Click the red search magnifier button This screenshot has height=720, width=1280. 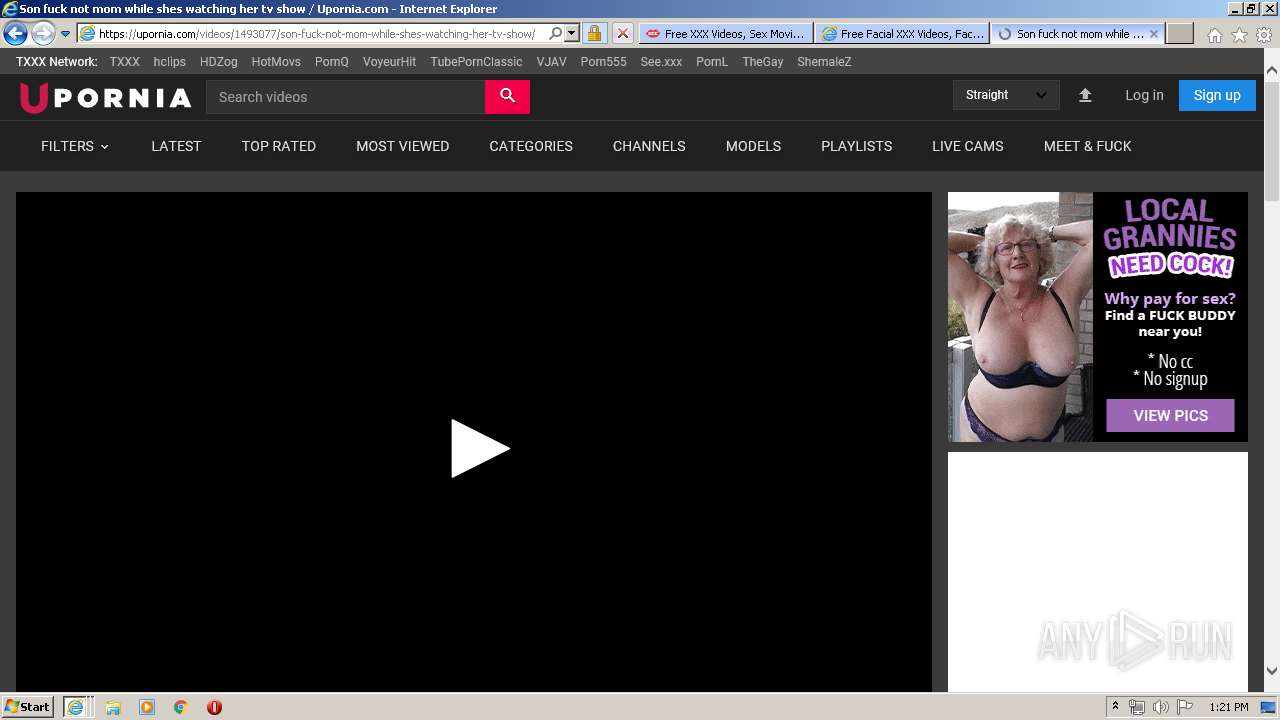click(507, 97)
